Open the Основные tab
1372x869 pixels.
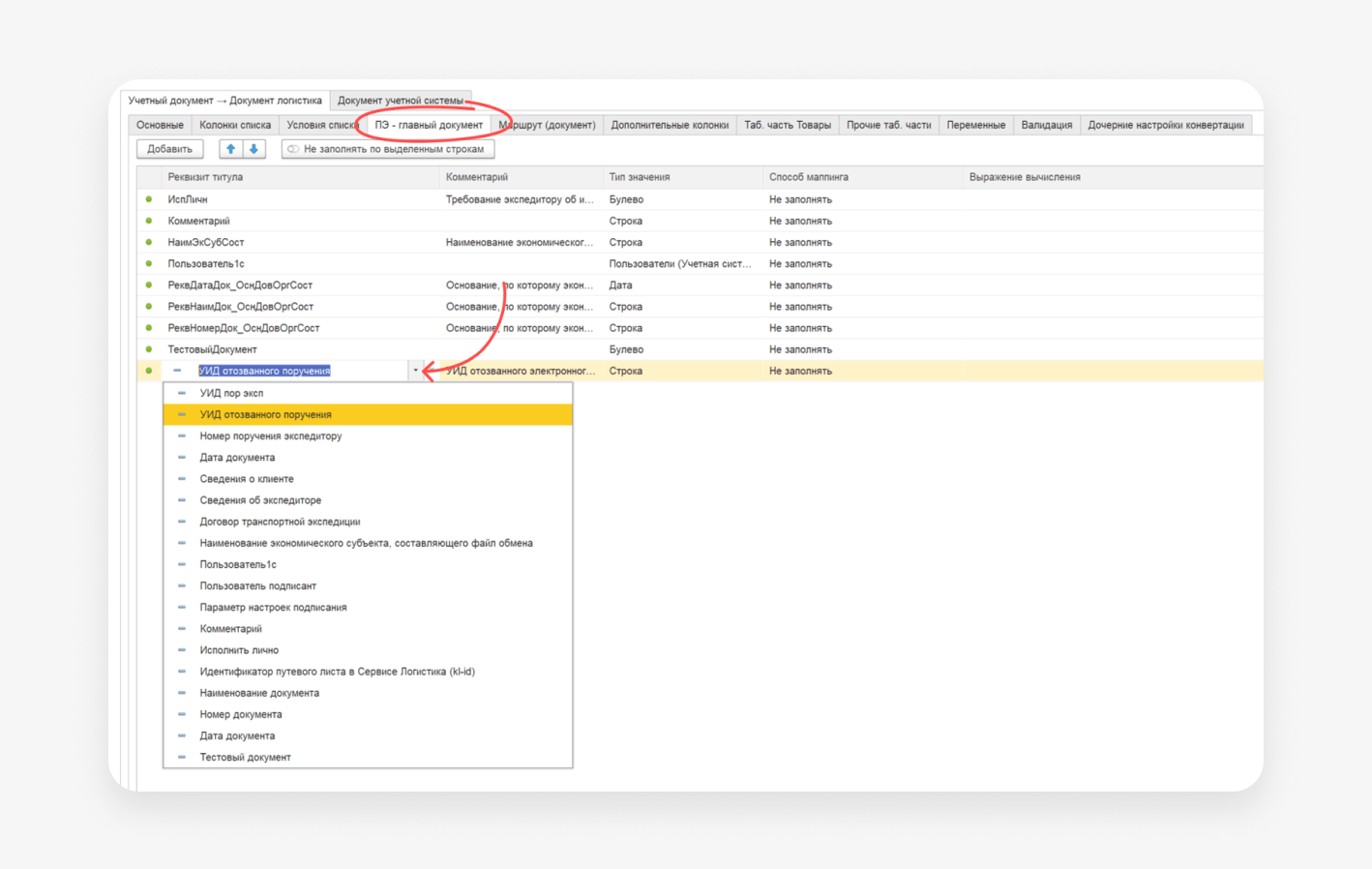(x=160, y=125)
